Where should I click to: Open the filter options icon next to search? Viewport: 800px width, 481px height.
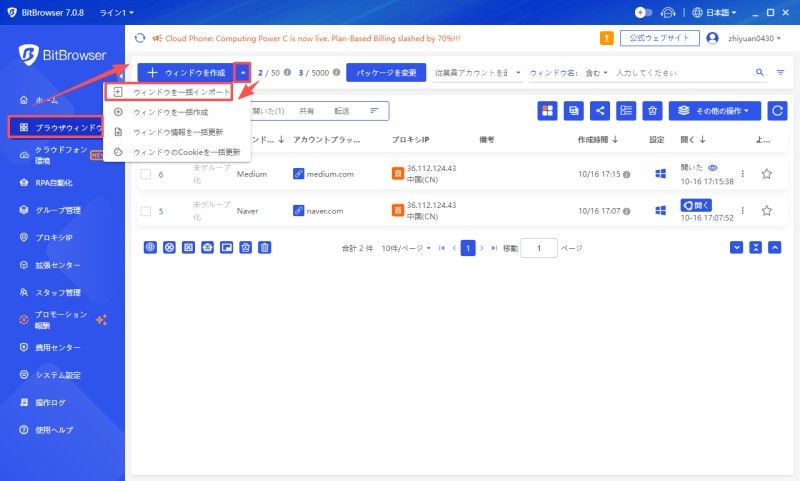pyautogui.click(x=780, y=73)
